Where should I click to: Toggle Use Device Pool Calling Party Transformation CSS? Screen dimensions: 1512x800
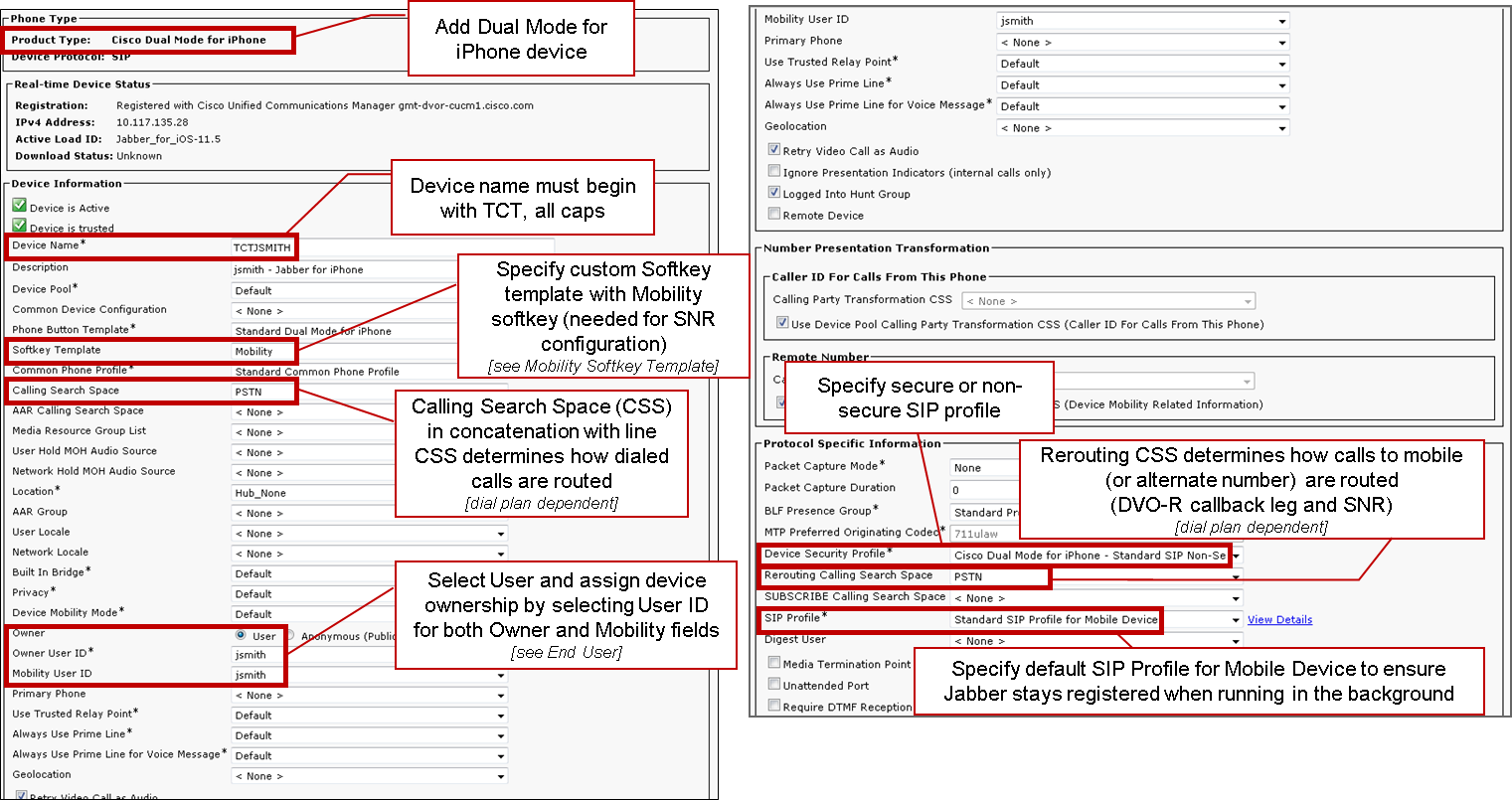click(x=782, y=323)
